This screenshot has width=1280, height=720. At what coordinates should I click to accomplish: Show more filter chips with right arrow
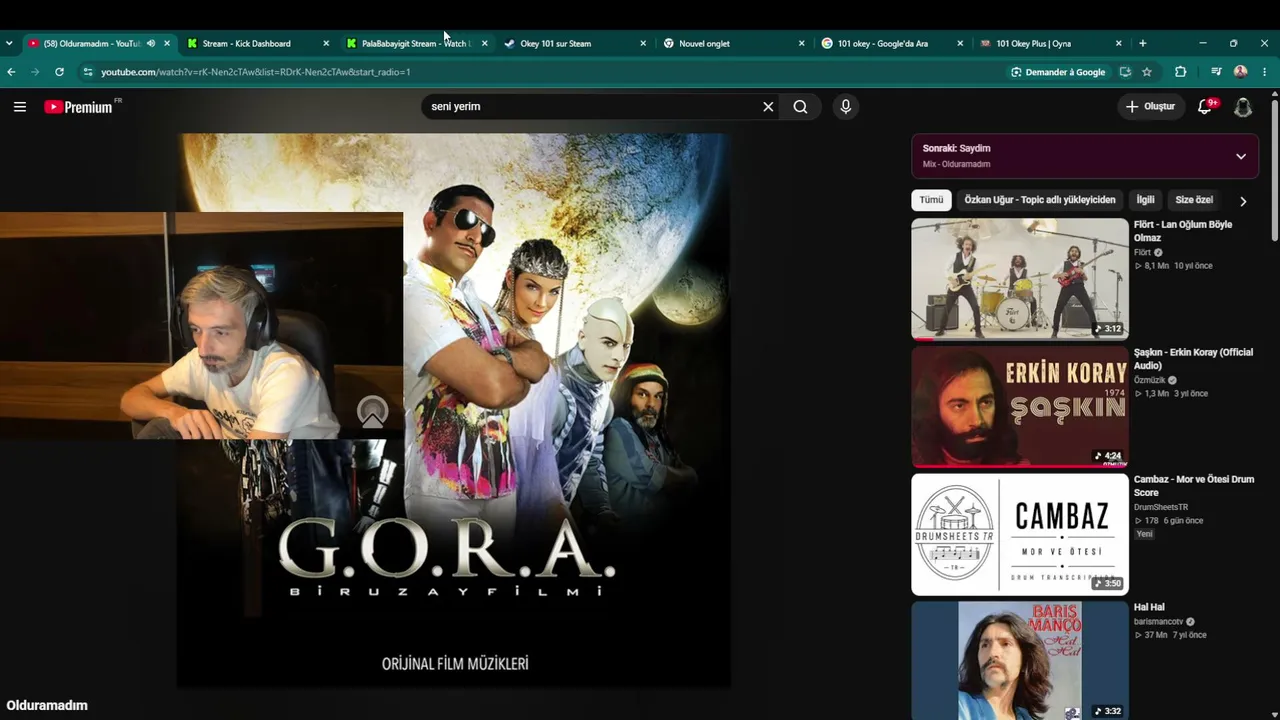coord(1243,201)
